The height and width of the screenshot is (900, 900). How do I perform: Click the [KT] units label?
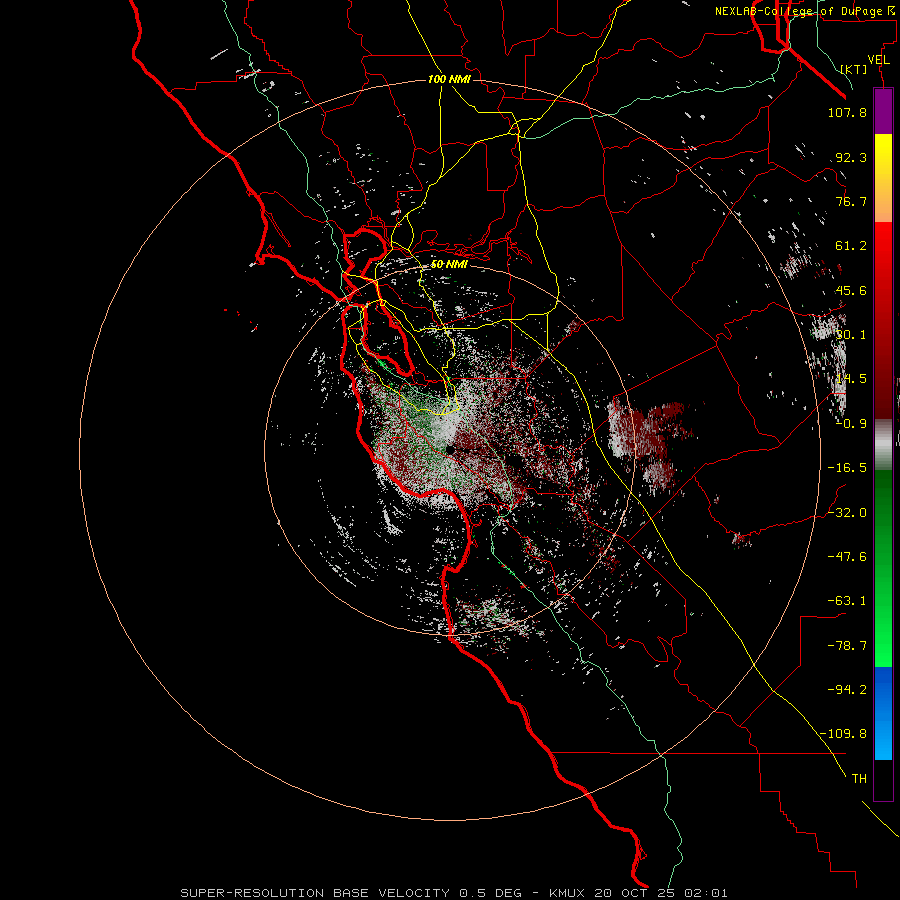854,69
